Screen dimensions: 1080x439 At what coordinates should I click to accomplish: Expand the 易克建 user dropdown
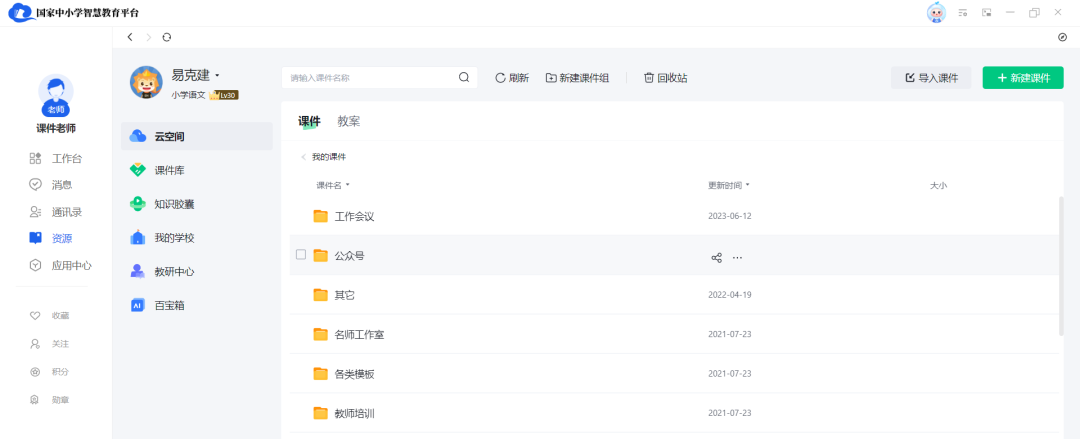(217, 75)
